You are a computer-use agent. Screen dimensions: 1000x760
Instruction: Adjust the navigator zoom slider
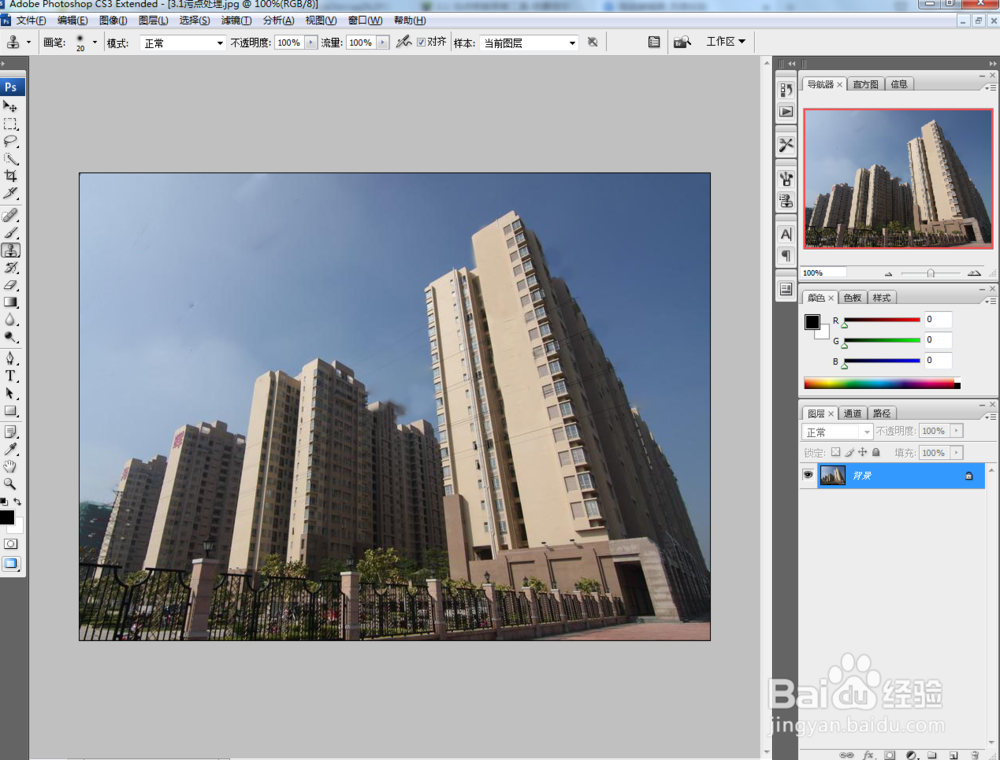pyautogui.click(x=930, y=274)
